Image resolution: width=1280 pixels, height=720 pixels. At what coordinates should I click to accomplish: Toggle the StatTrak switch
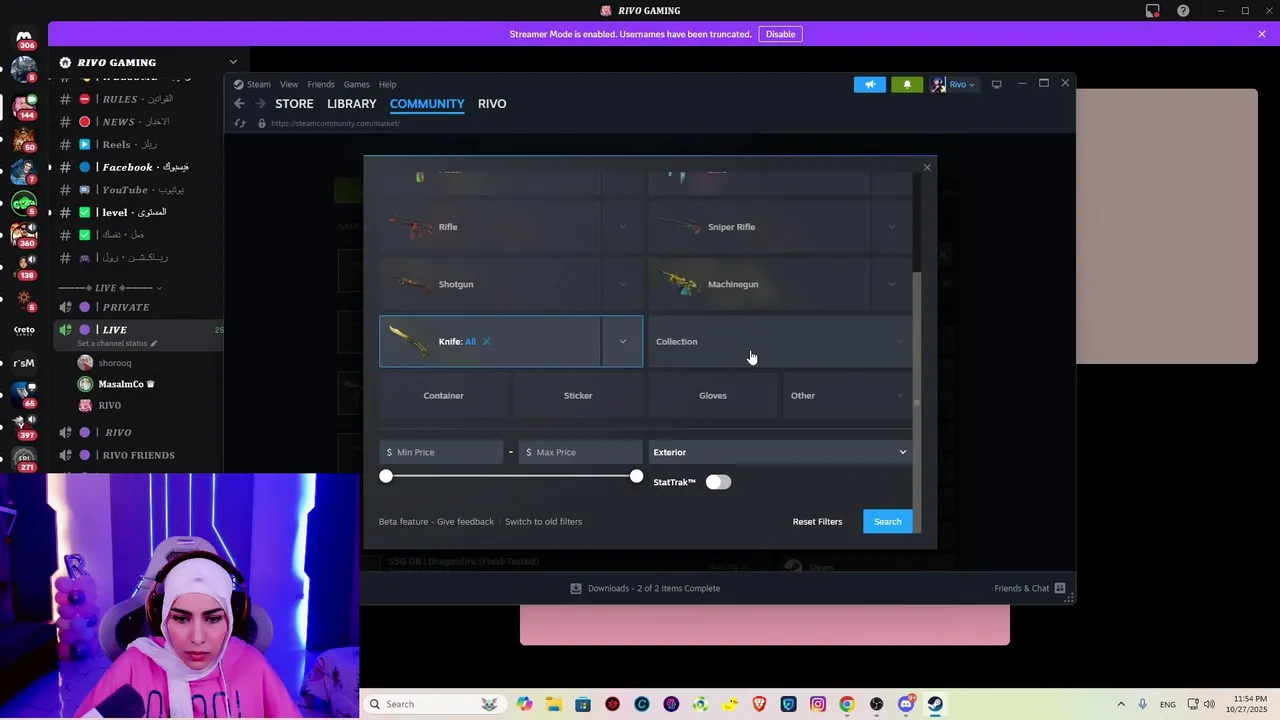pyautogui.click(x=718, y=482)
